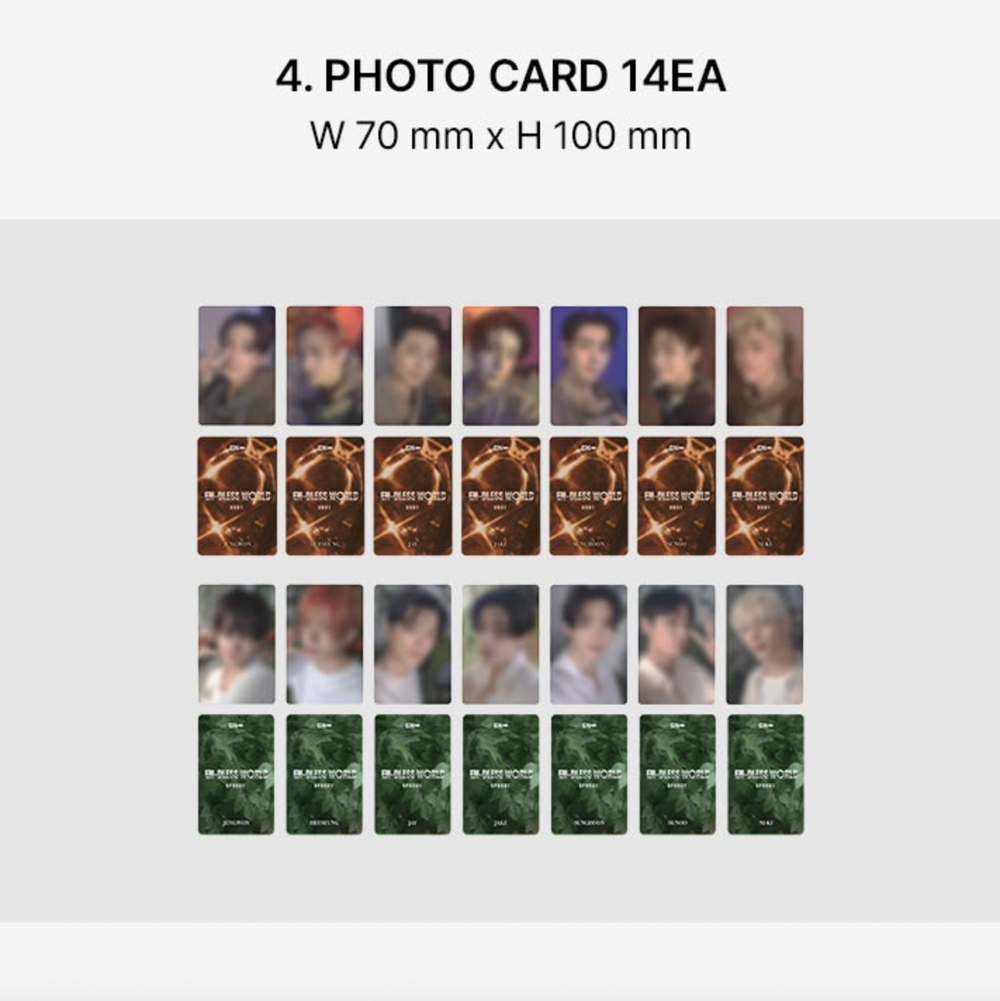Open the green SUNOO card back
The width and height of the screenshot is (1000, 1001).
(x=678, y=774)
